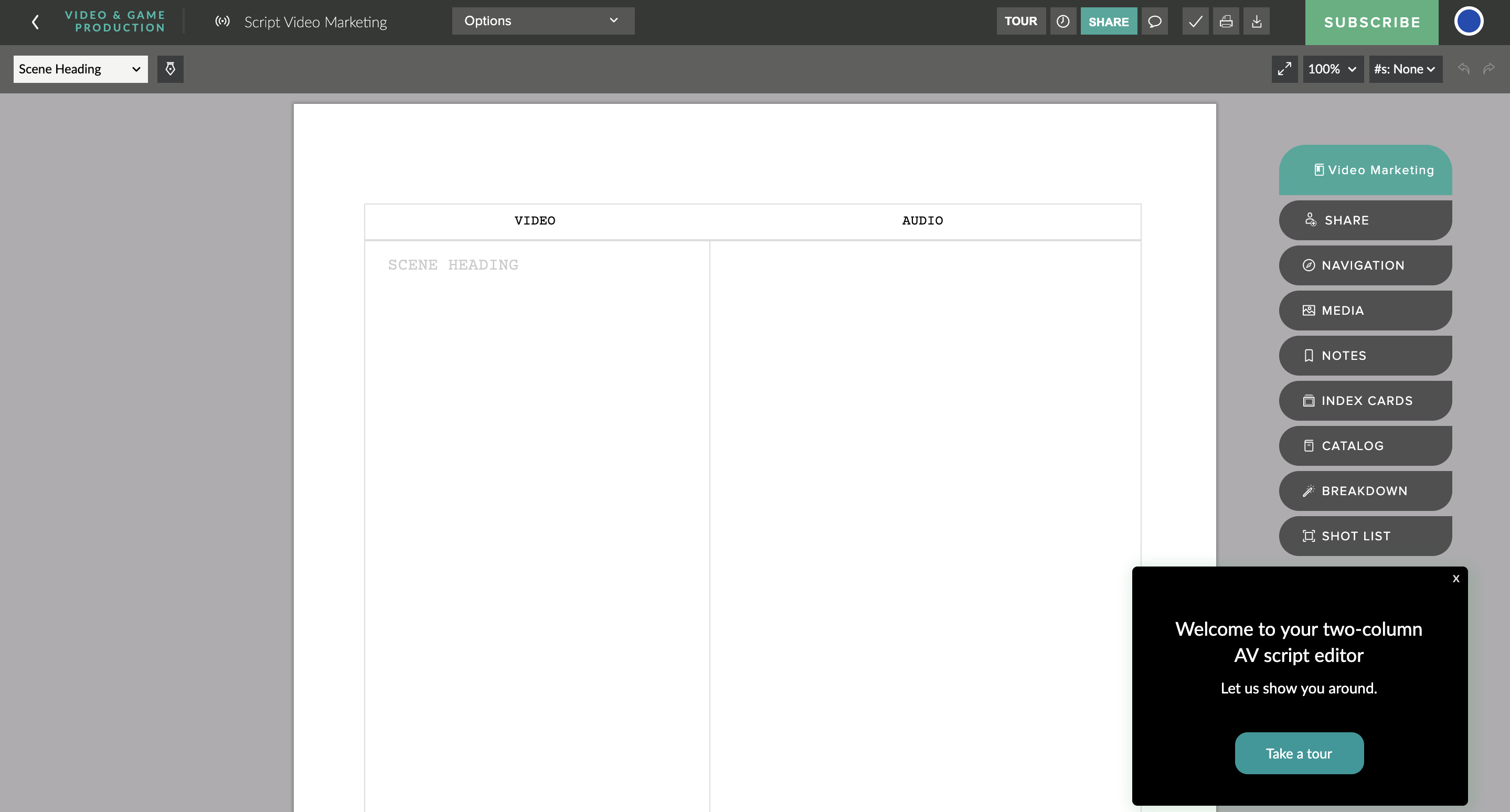Screen dimensions: 1510x812
Task: Close the welcome popup with the x
Action: click(1456, 579)
